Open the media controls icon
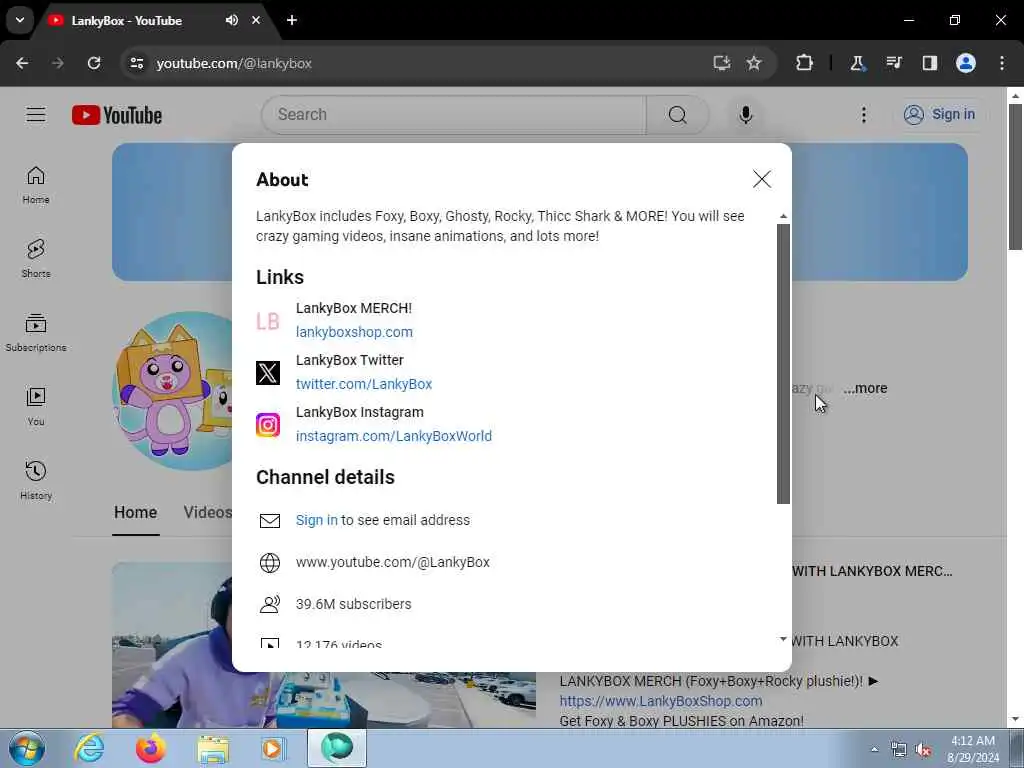This screenshot has height=768, width=1024. 893,63
